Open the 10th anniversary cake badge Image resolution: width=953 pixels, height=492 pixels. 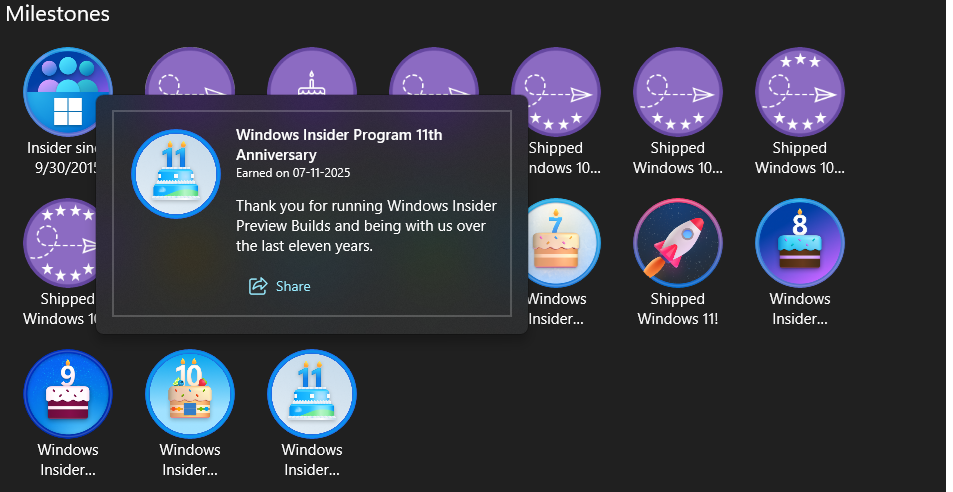pos(190,394)
